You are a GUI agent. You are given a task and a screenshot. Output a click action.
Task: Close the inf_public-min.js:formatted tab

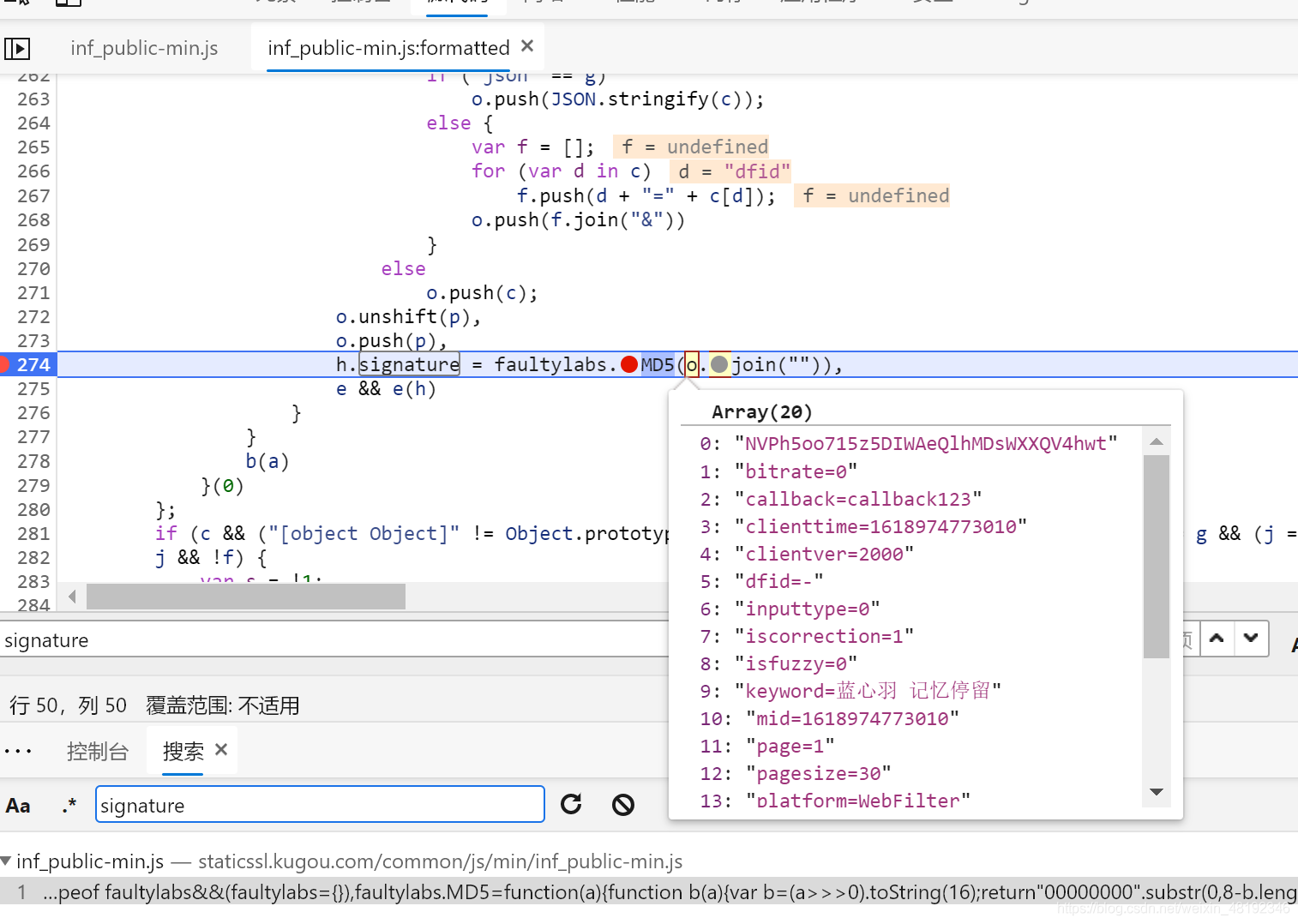[x=527, y=46]
